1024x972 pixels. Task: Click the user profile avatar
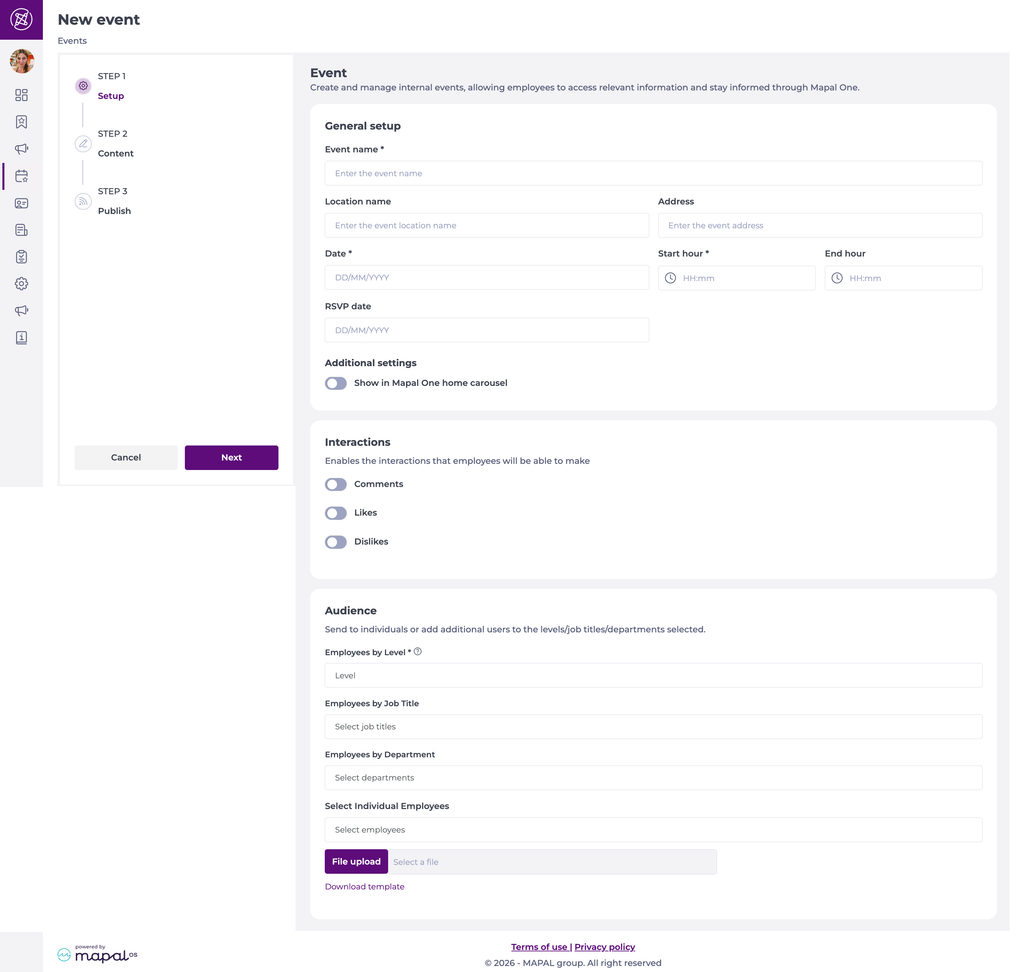[22, 61]
